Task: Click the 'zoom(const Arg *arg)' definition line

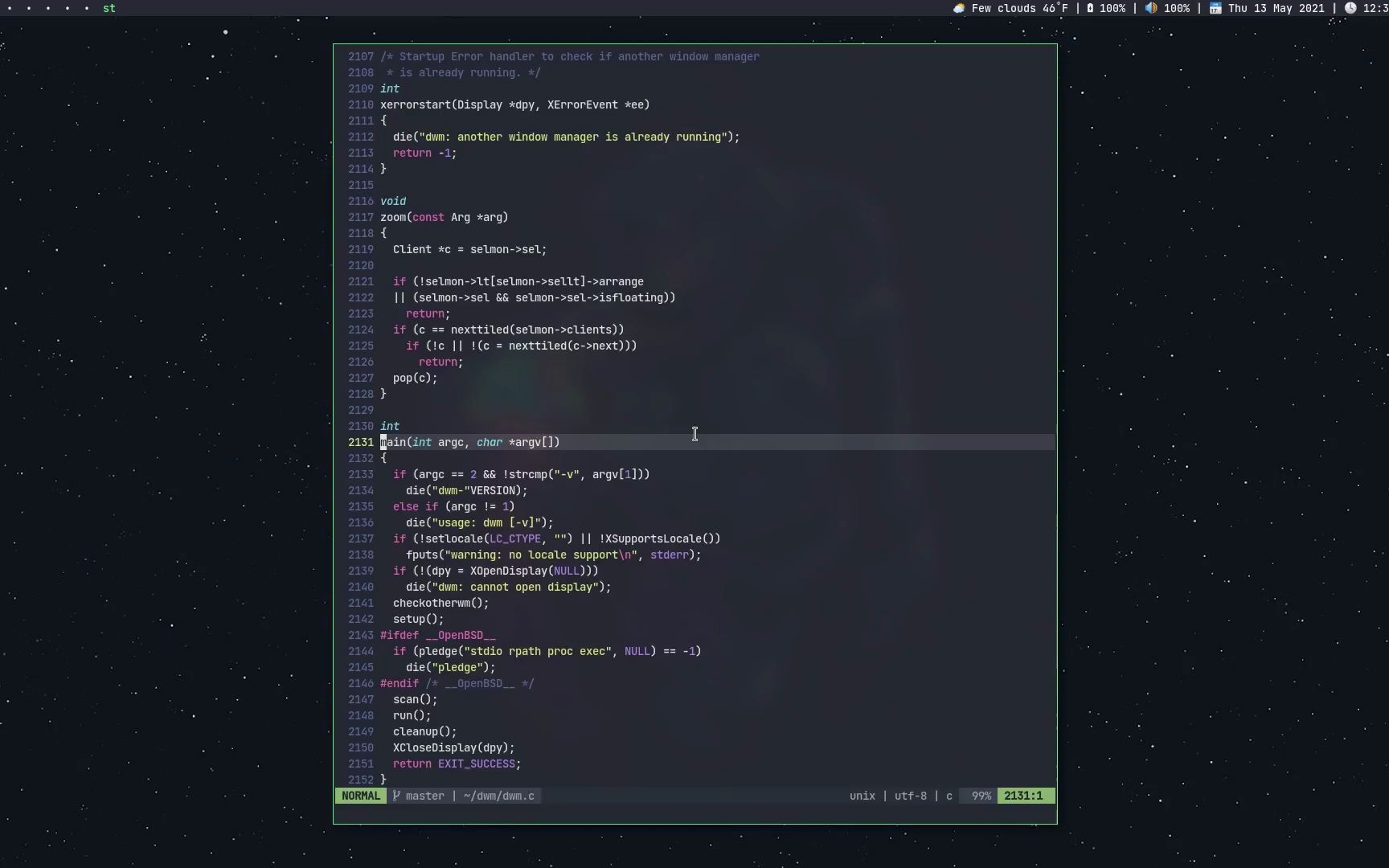Action: 445,217
